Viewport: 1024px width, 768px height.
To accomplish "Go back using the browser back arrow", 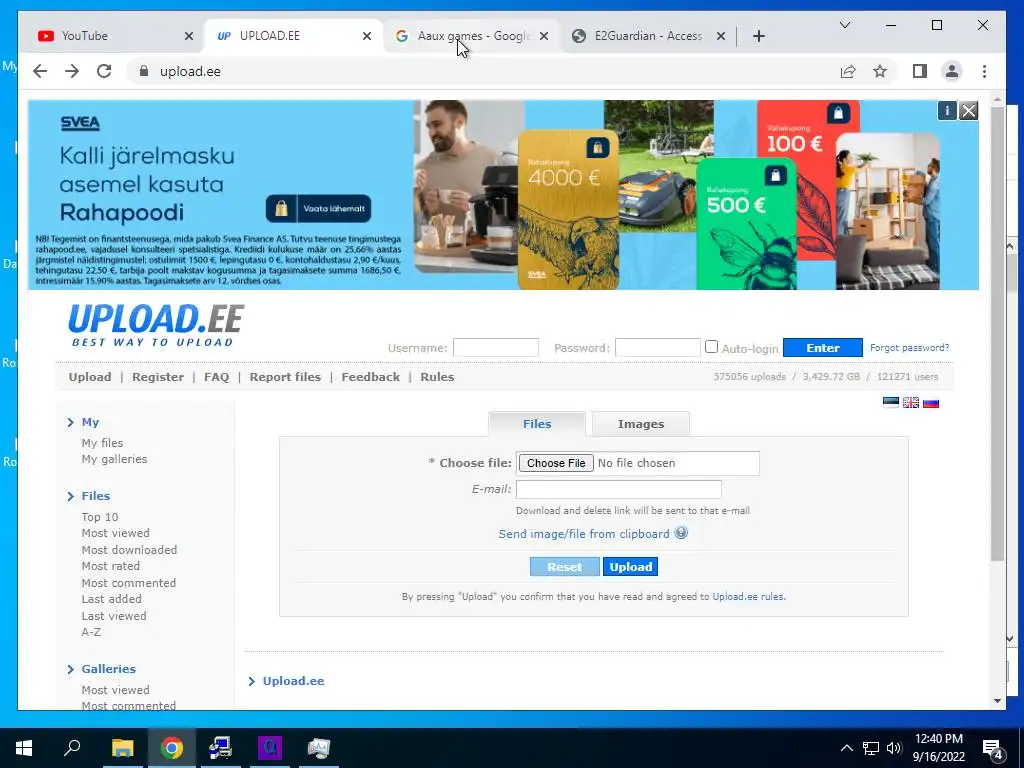I will click(40, 71).
